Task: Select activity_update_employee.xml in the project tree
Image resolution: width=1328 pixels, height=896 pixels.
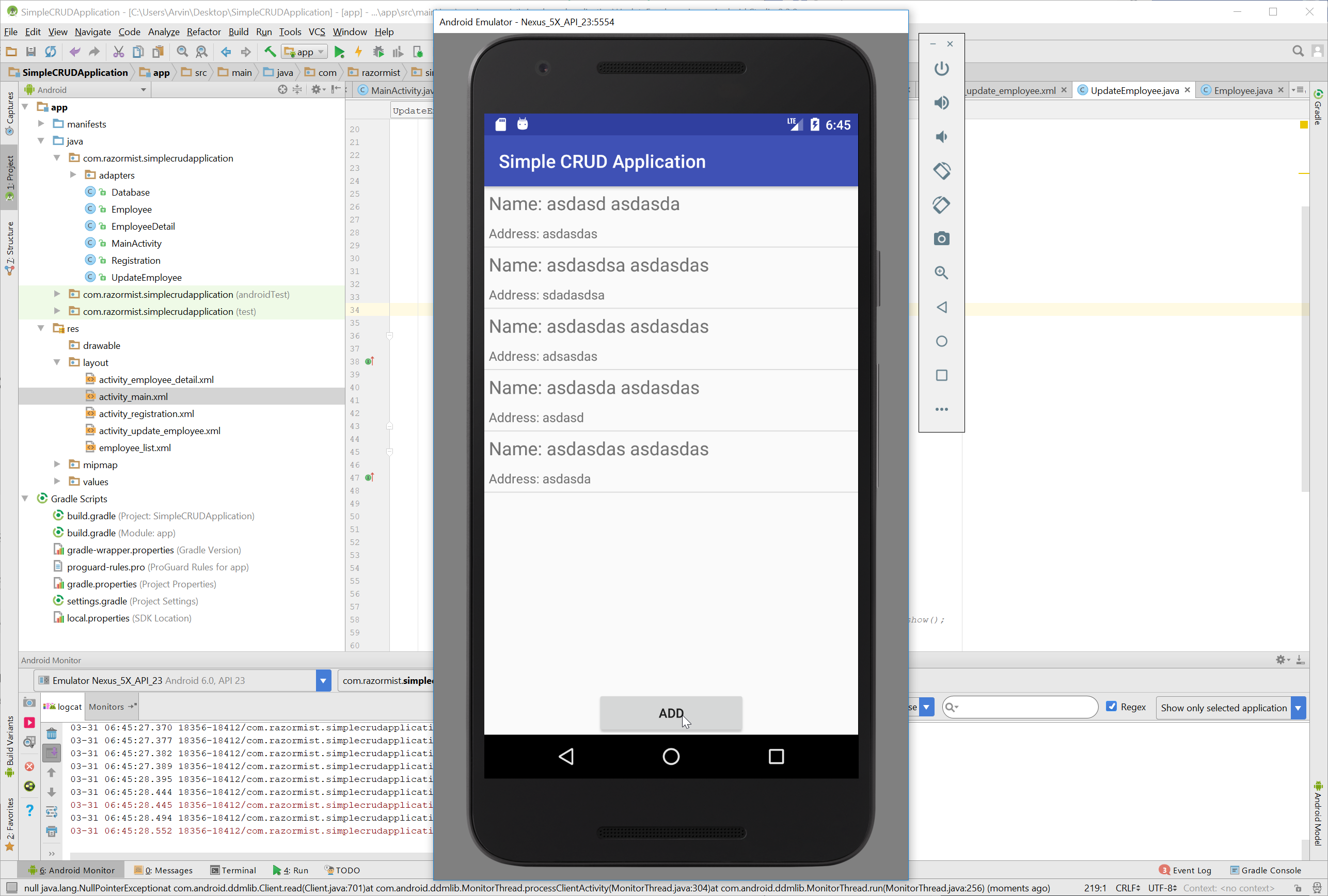Action: 160,430
